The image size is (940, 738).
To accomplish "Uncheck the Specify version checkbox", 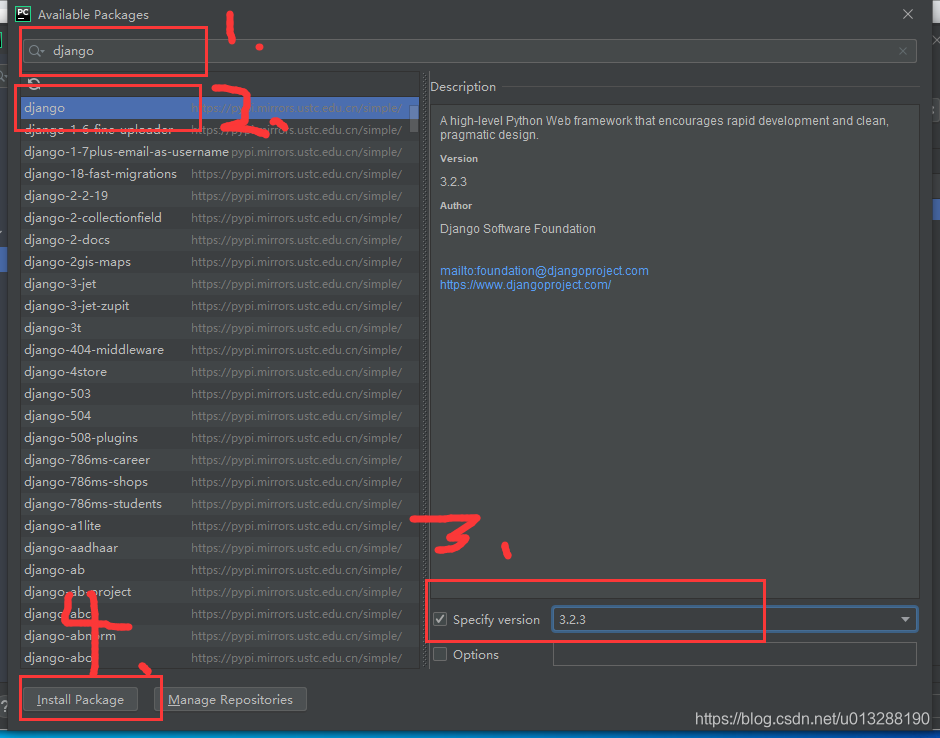I will 439,618.
